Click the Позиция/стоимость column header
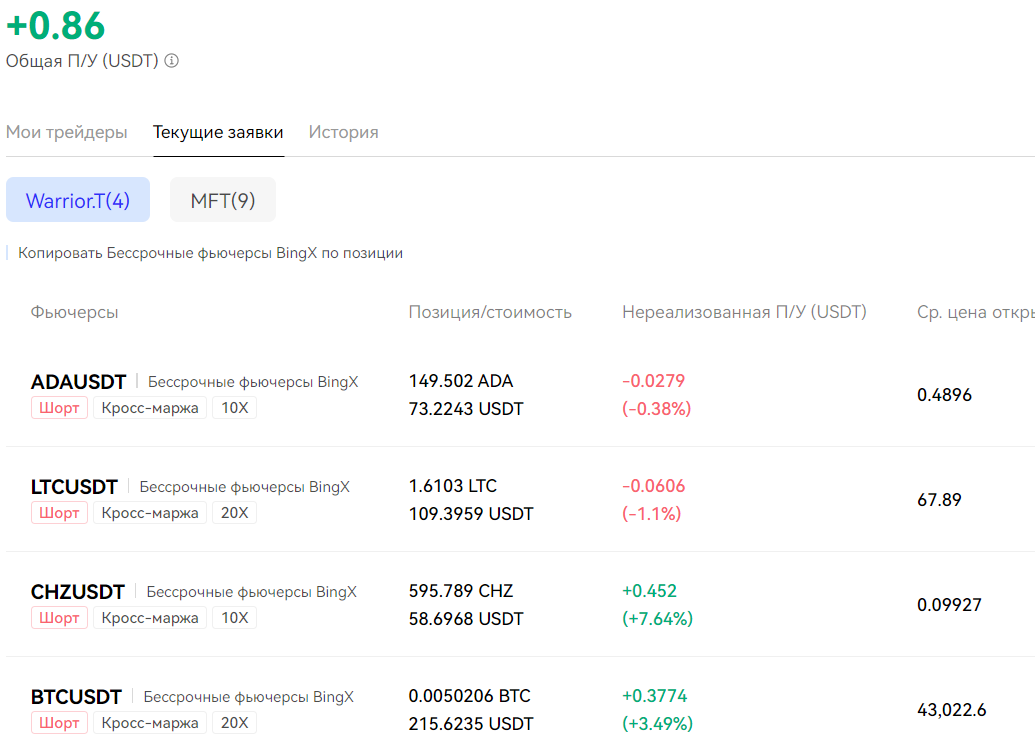The width and height of the screenshot is (1035, 737). (x=490, y=312)
